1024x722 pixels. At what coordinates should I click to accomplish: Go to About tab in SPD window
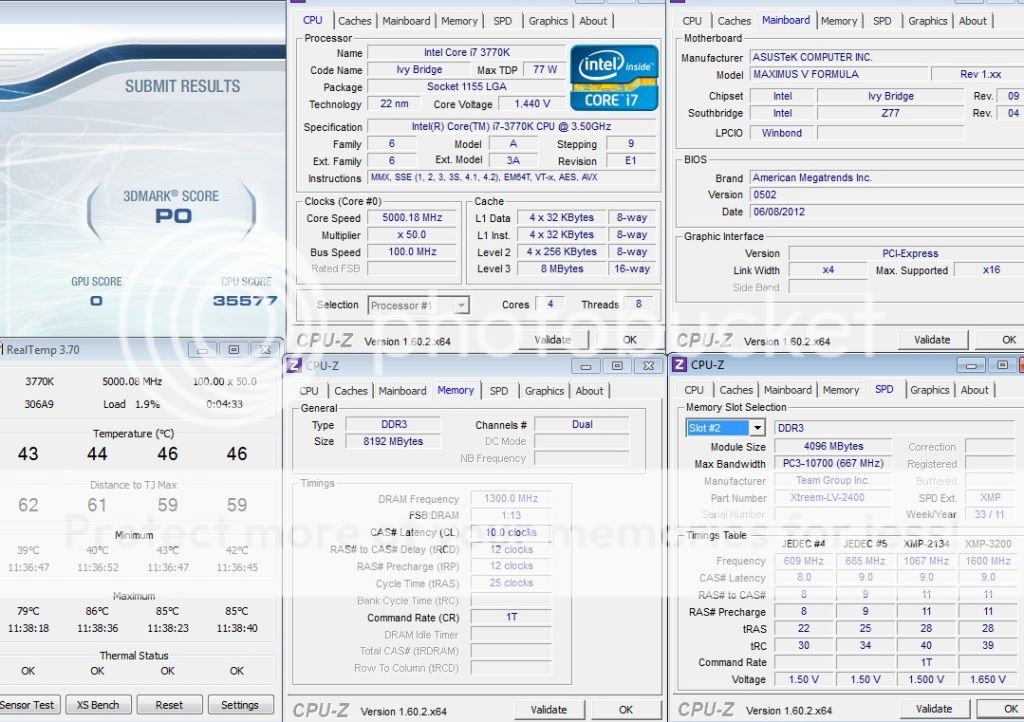(x=974, y=390)
